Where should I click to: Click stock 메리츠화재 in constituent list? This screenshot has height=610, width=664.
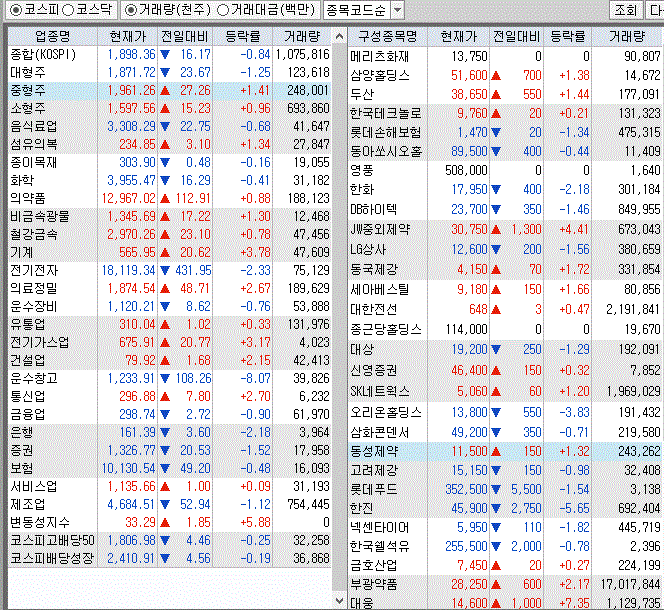pyautogui.click(x=380, y=56)
